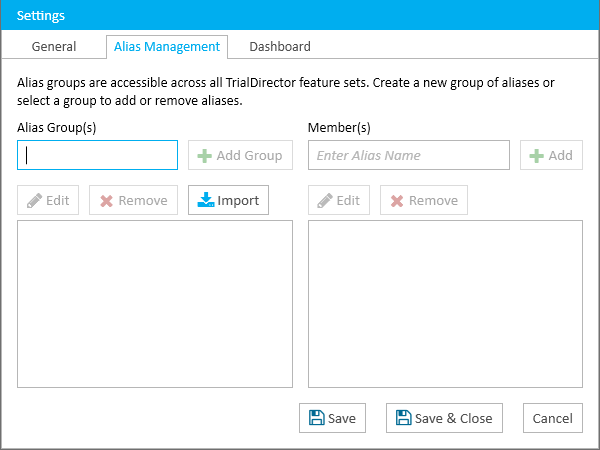The width and height of the screenshot is (600, 450).
Task: Click the green plus icon on Add Group
Action: coord(204,156)
